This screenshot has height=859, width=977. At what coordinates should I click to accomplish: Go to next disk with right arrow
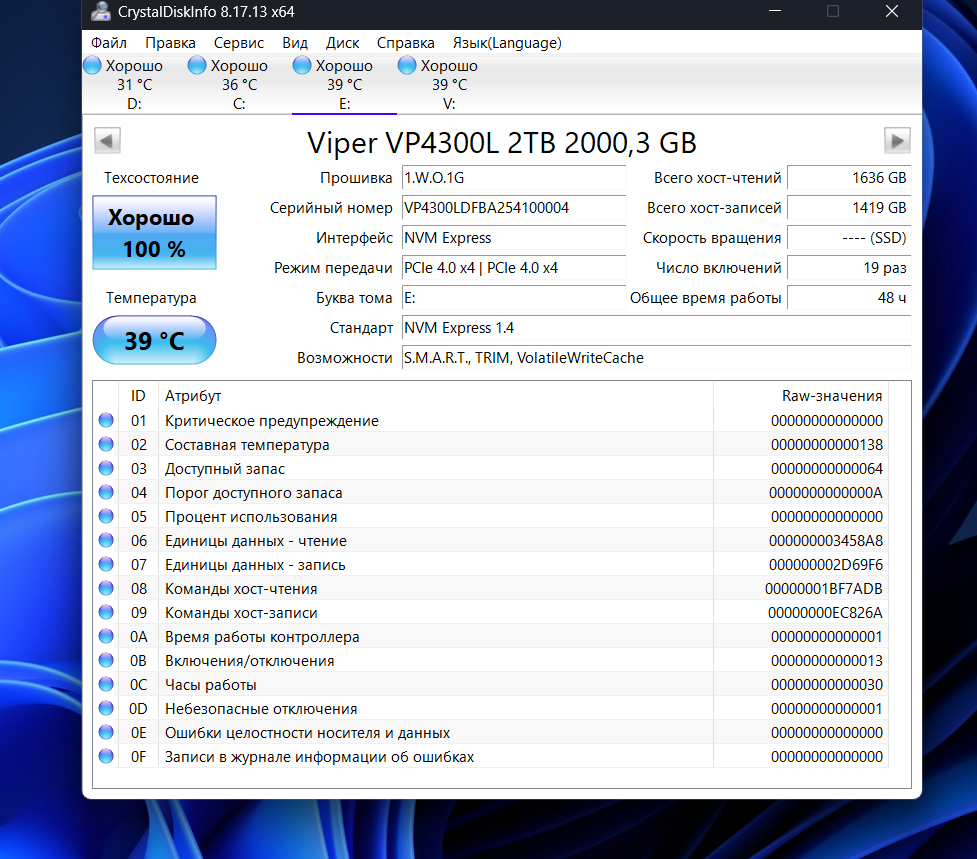(x=898, y=140)
